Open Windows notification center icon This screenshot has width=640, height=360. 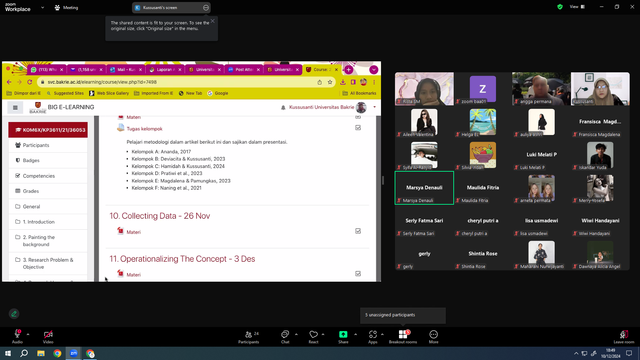tap(630, 353)
